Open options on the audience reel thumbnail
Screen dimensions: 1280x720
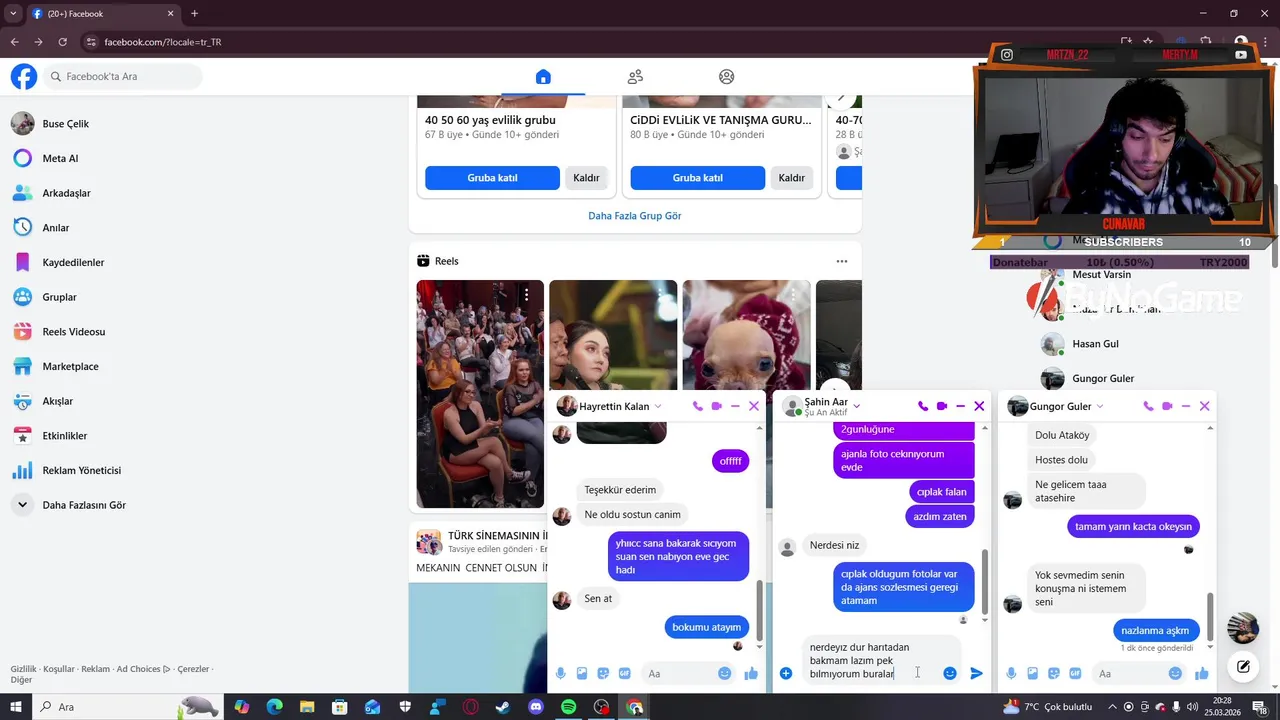tap(526, 295)
